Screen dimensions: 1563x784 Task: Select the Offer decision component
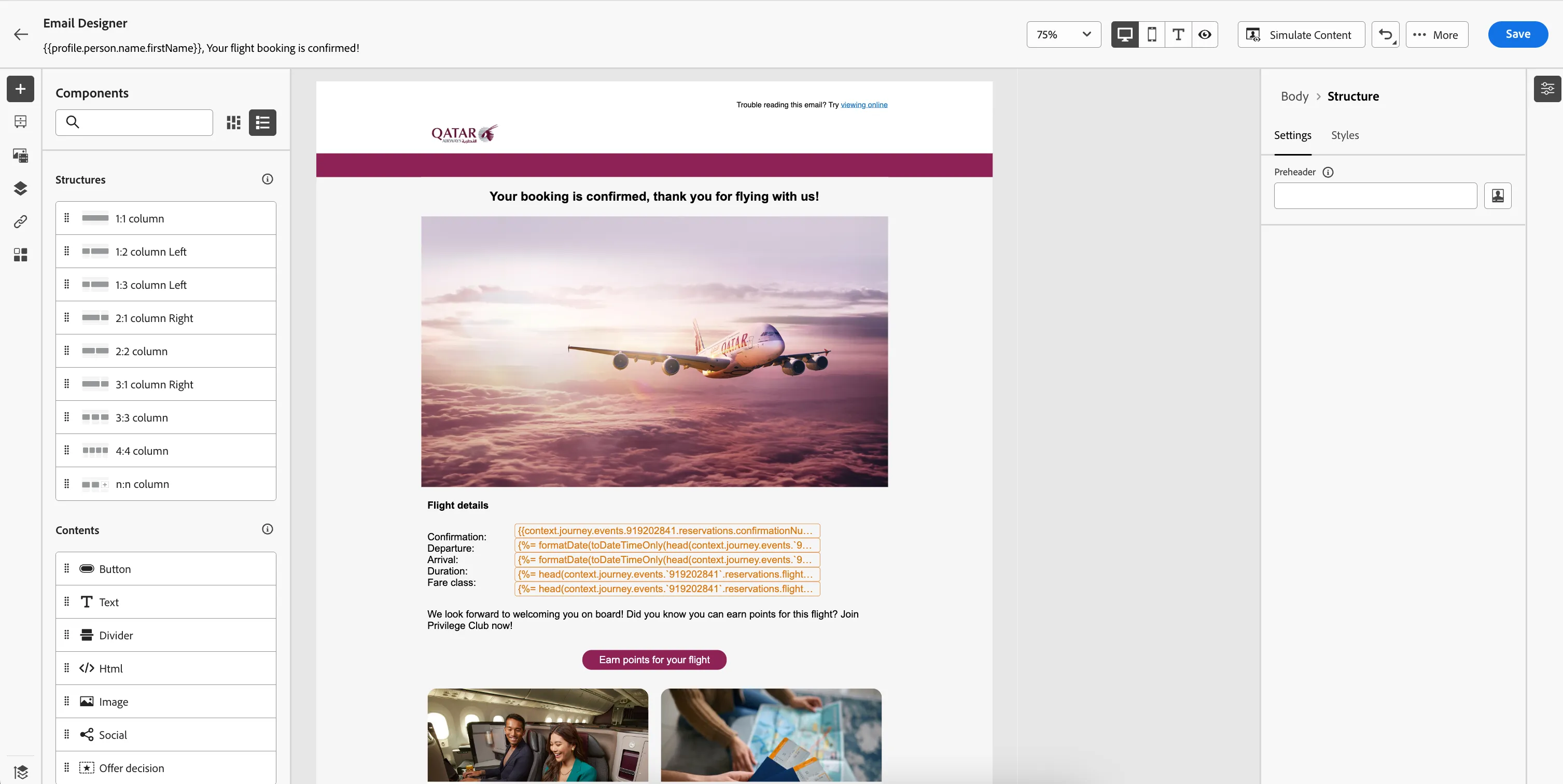(x=165, y=768)
